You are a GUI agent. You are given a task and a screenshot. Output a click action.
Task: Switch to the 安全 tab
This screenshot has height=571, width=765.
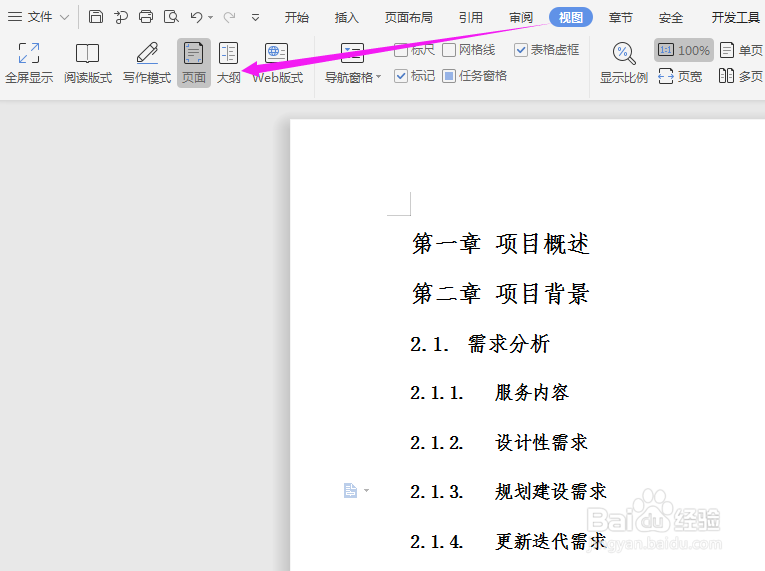tap(671, 18)
